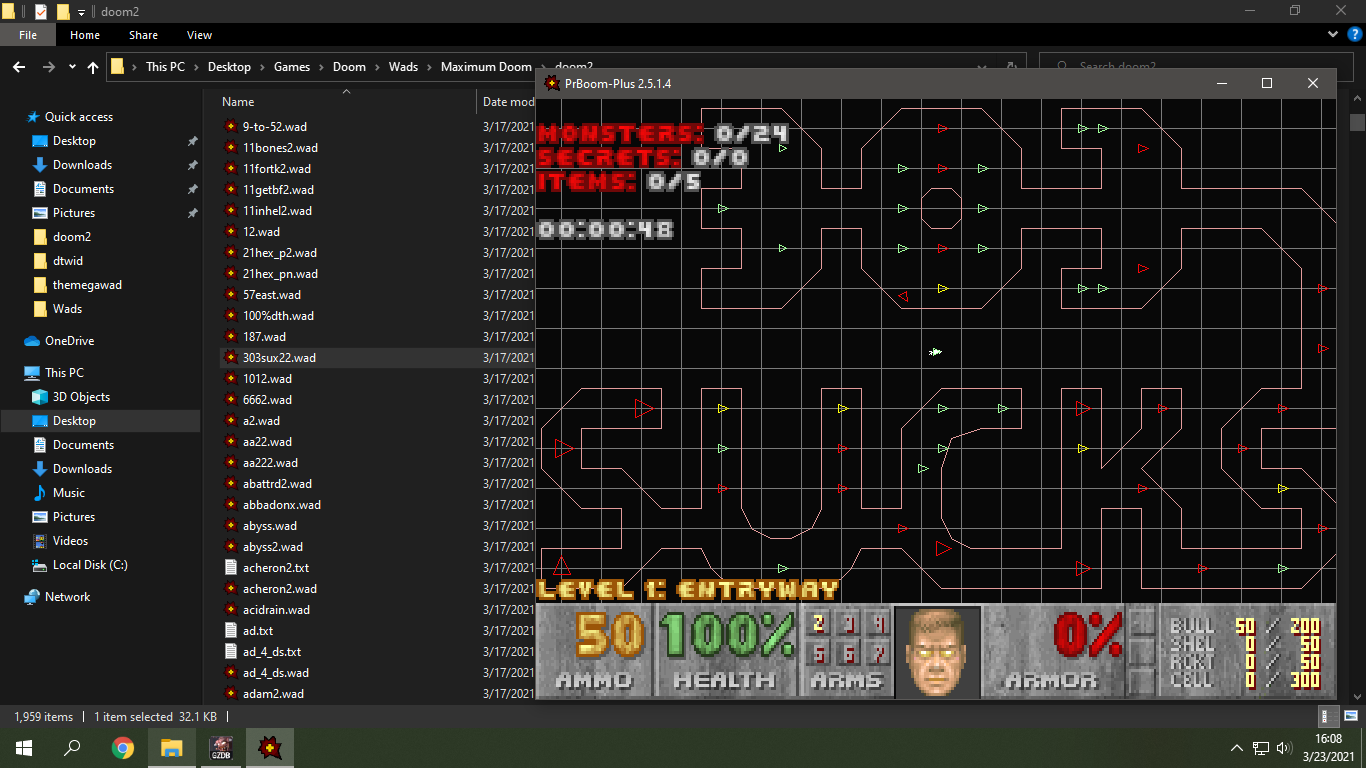Image resolution: width=1366 pixels, height=768 pixels.
Task: Select text file acheron2.txt
Action: (275, 568)
